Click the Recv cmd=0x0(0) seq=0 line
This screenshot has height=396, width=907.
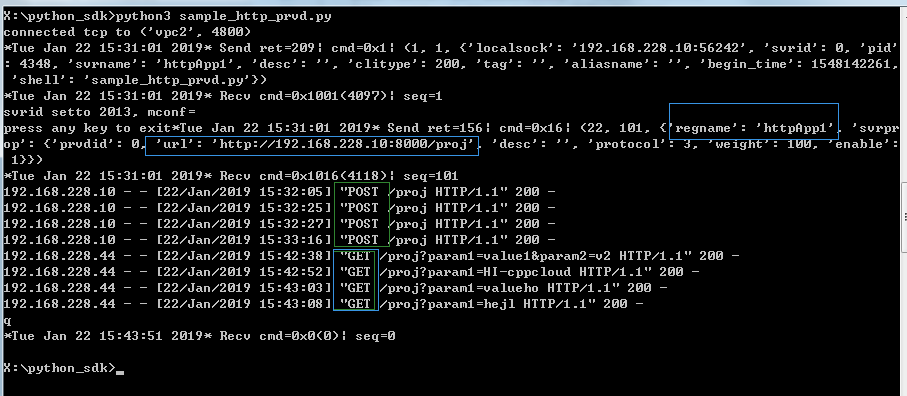click(200, 336)
